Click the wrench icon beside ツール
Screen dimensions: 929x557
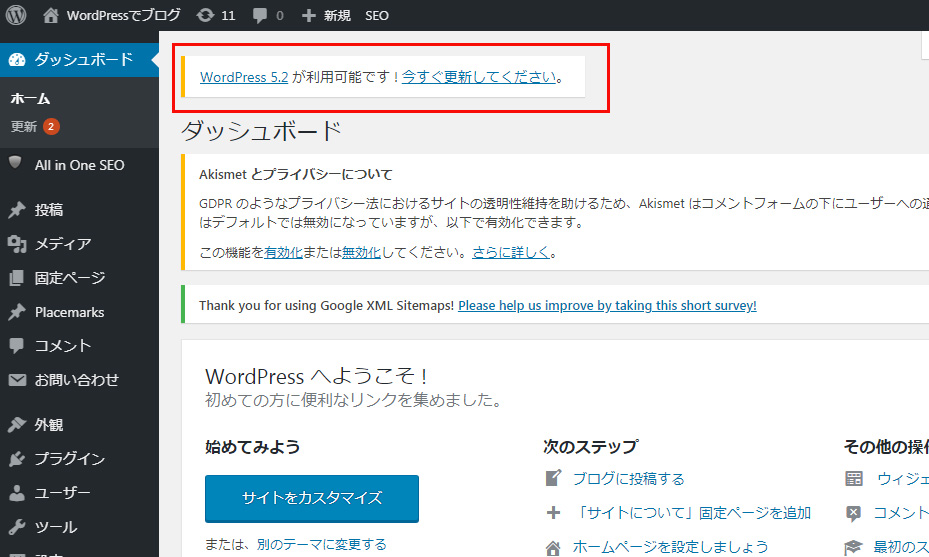17,527
